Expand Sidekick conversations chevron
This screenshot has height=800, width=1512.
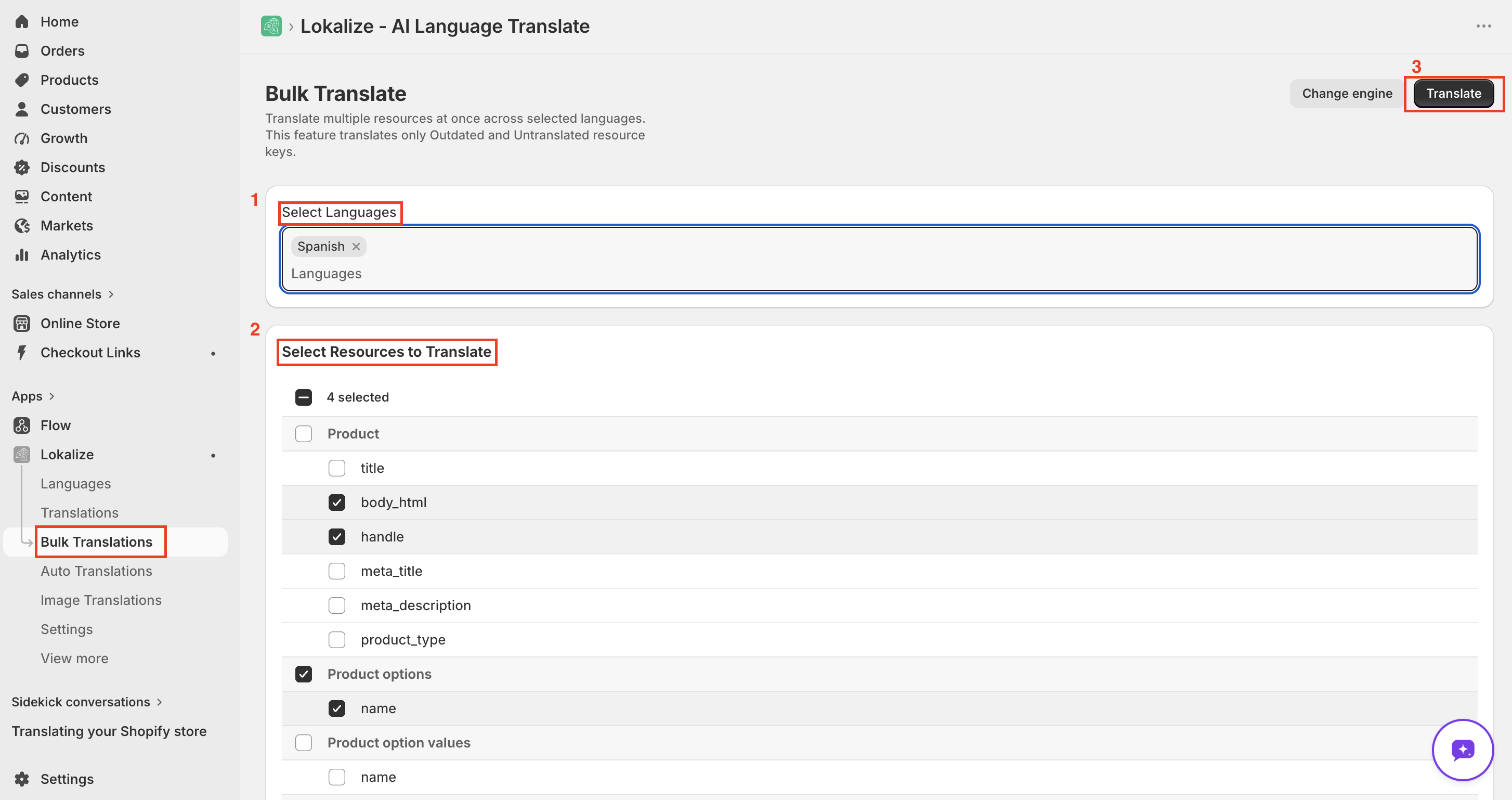click(159, 703)
